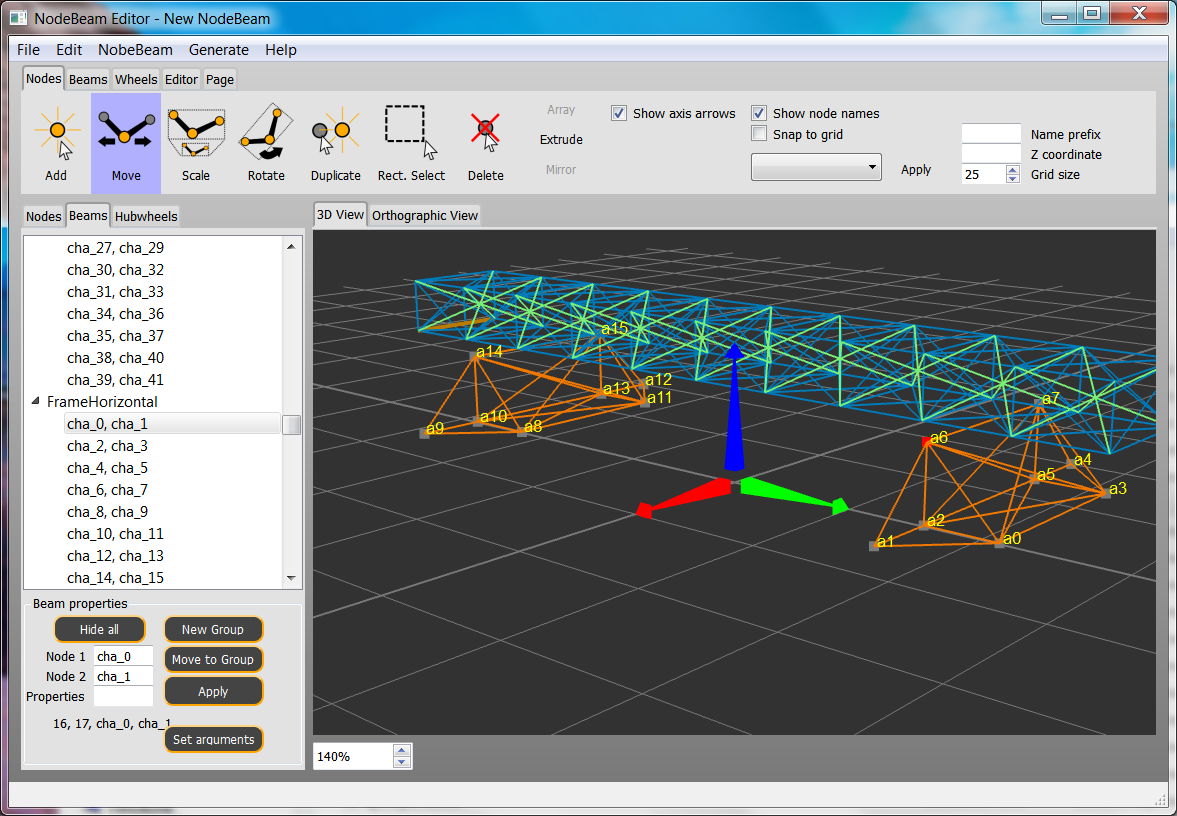
Task: Switch to the Beams toolbar tab
Action: pos(88,80)
